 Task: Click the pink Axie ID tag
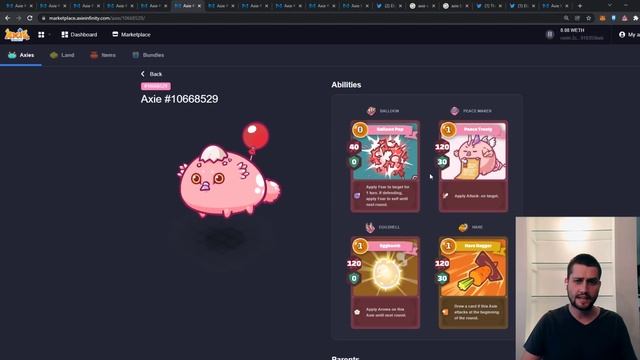click(x=156, y=86)
